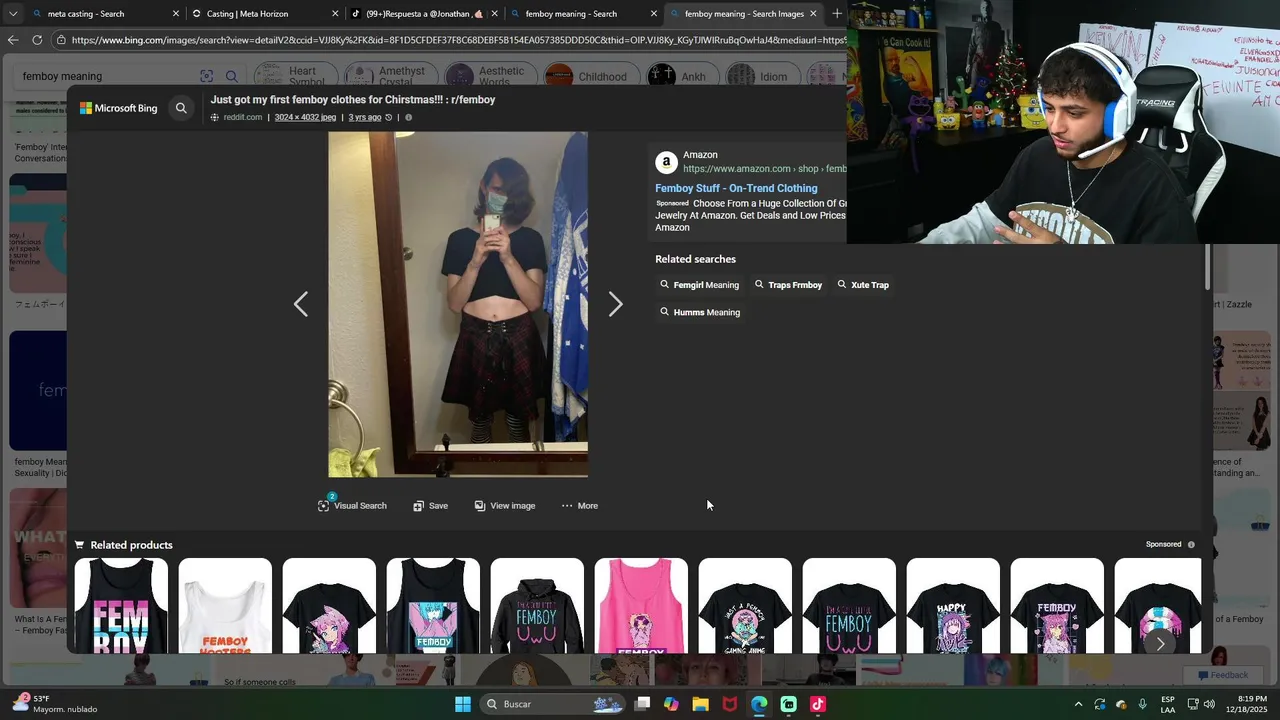
Task: Switch to the femboy meaning - Search tab
Action: [582, 14]
